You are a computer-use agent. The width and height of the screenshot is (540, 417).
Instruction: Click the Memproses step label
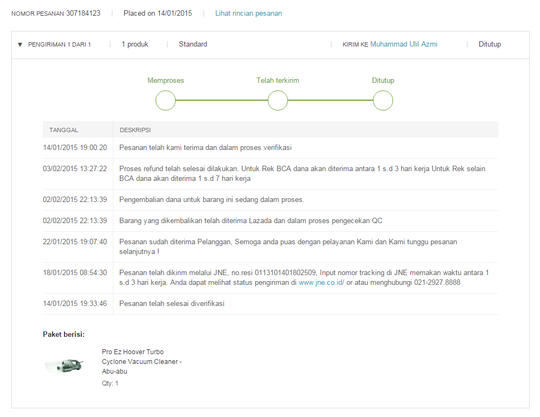[x=166, y=81]
